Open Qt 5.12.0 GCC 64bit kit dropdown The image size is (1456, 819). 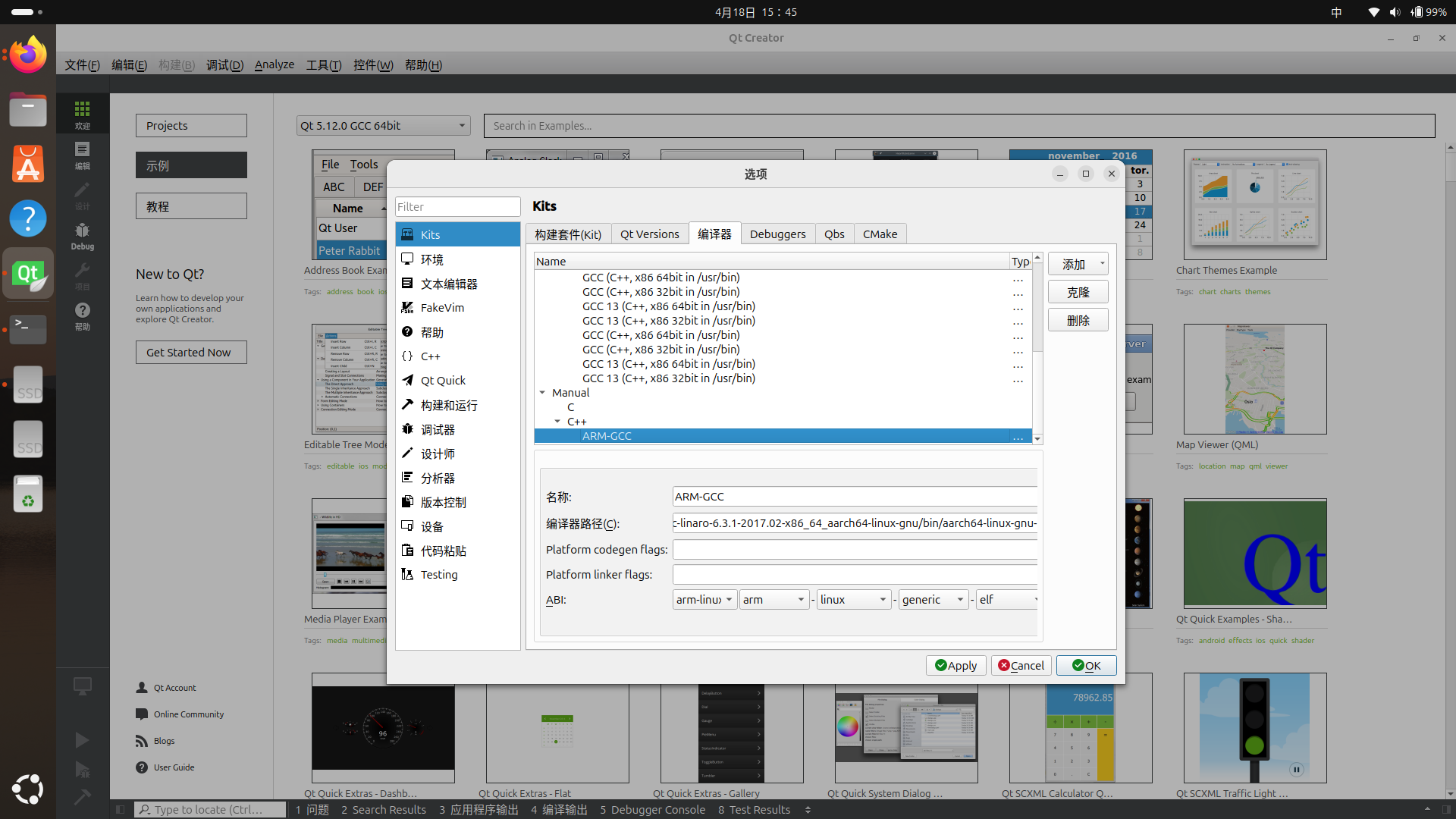pyautogui.click(x=383, y=126)
